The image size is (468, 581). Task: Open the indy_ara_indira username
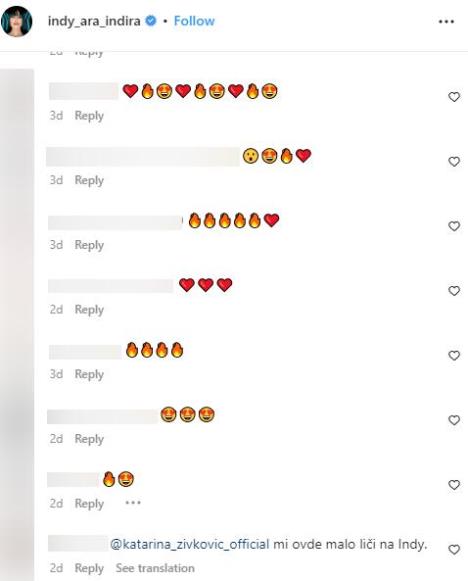(x=94, y=21)
